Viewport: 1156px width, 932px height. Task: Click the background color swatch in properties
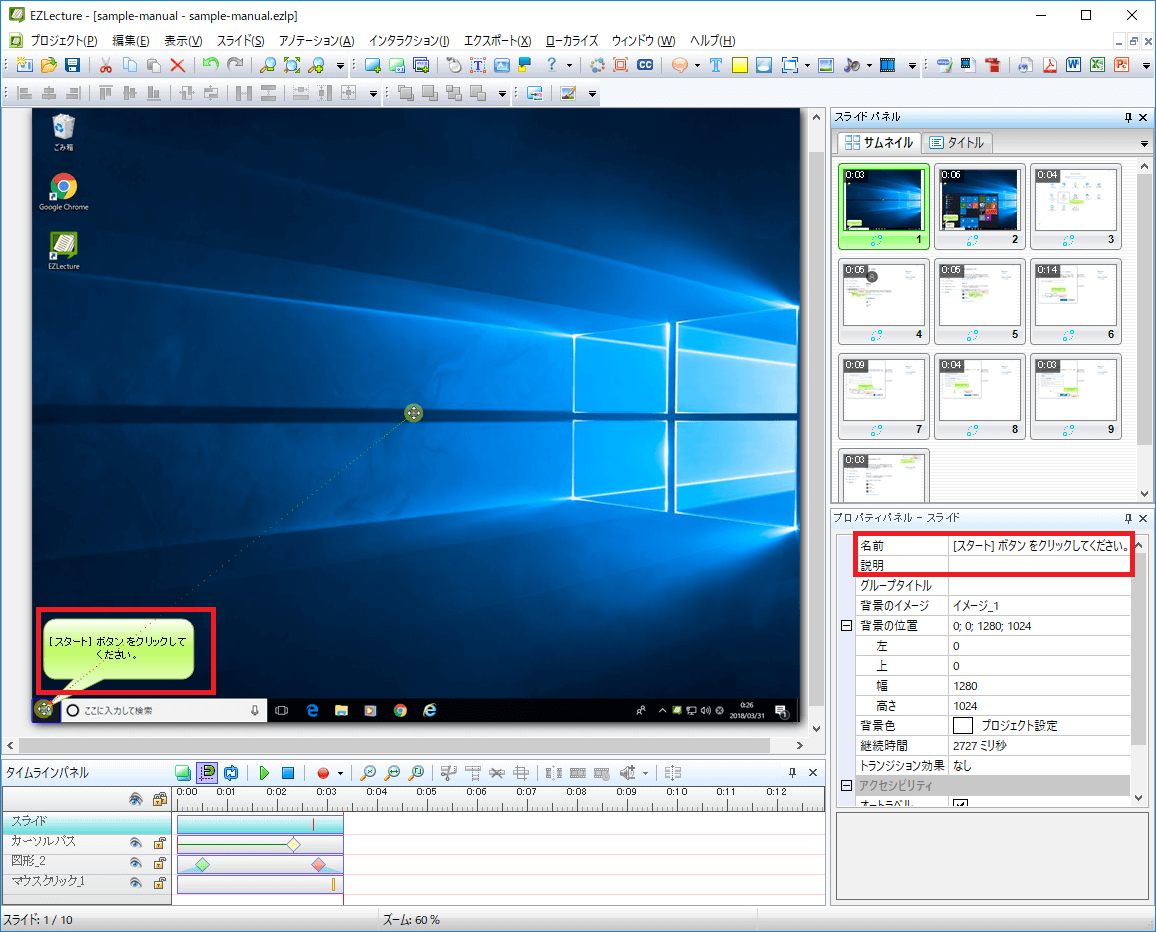click(962, 726)
